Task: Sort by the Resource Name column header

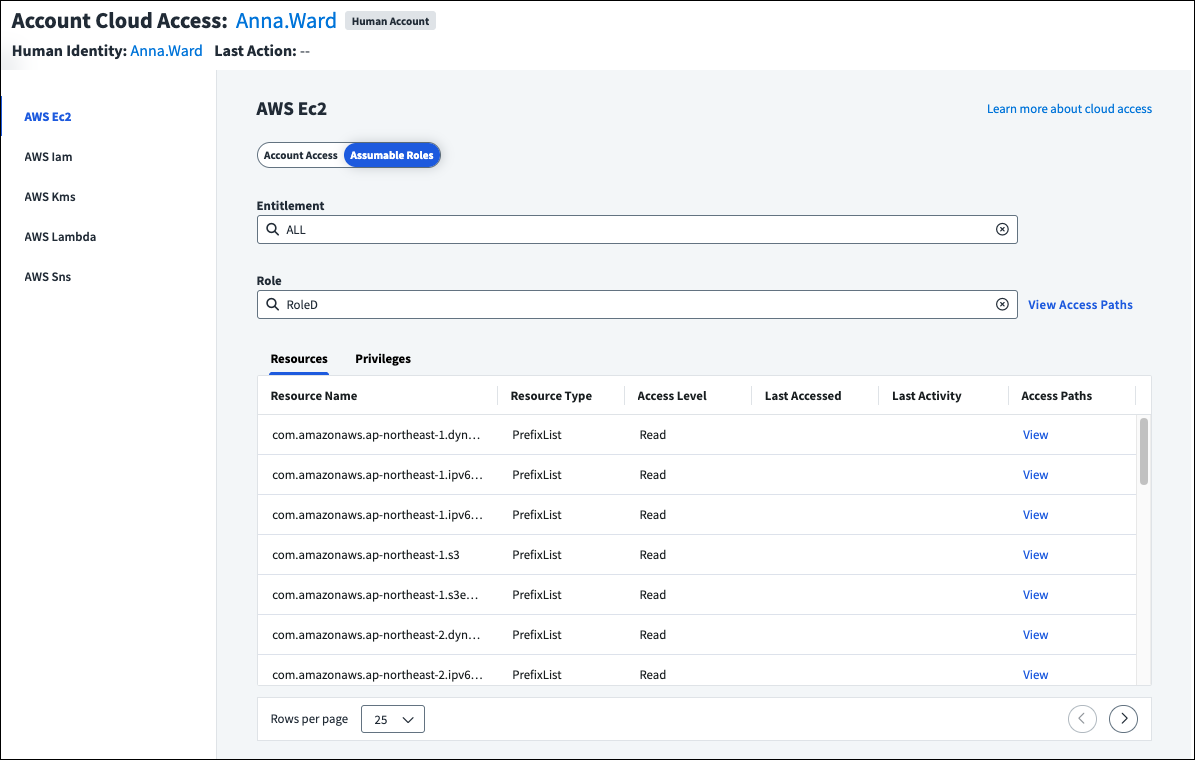Action: click(314, 396)
